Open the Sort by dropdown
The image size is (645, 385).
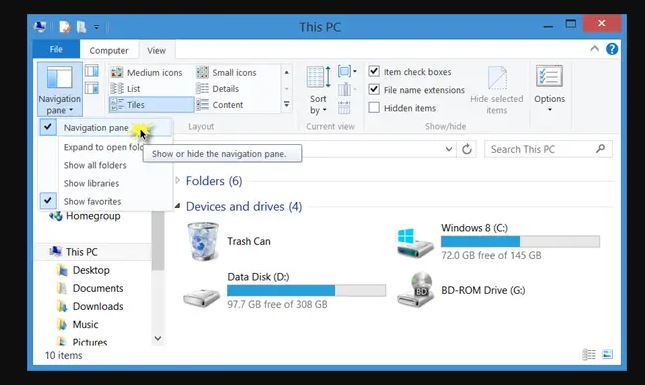pyautogui.click(x=318, y=90)
